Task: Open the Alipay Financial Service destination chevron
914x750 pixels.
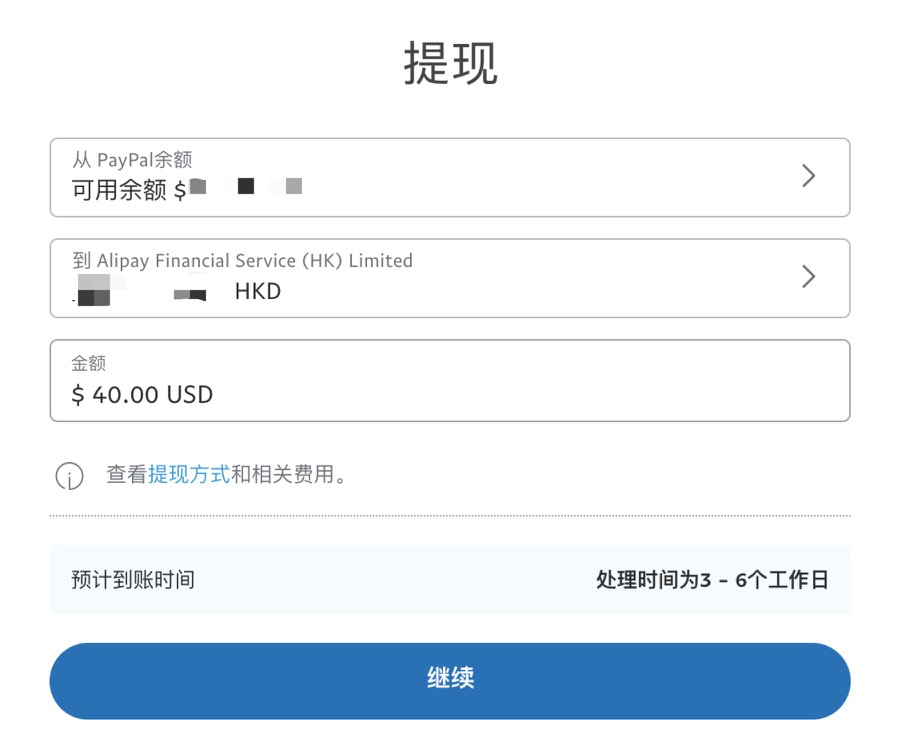Action: click(x=808, y=277)
